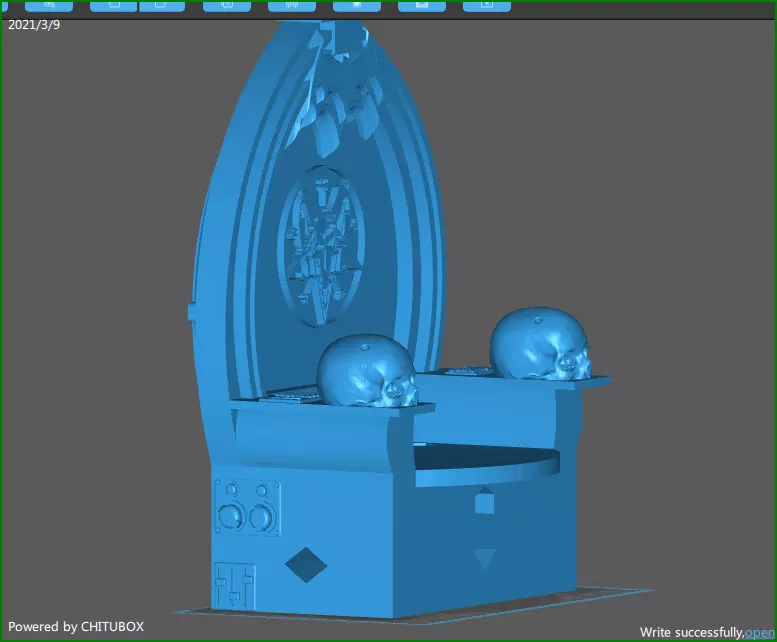
Task: Click the "open" link after Write successfully
Action: (759, 633)
